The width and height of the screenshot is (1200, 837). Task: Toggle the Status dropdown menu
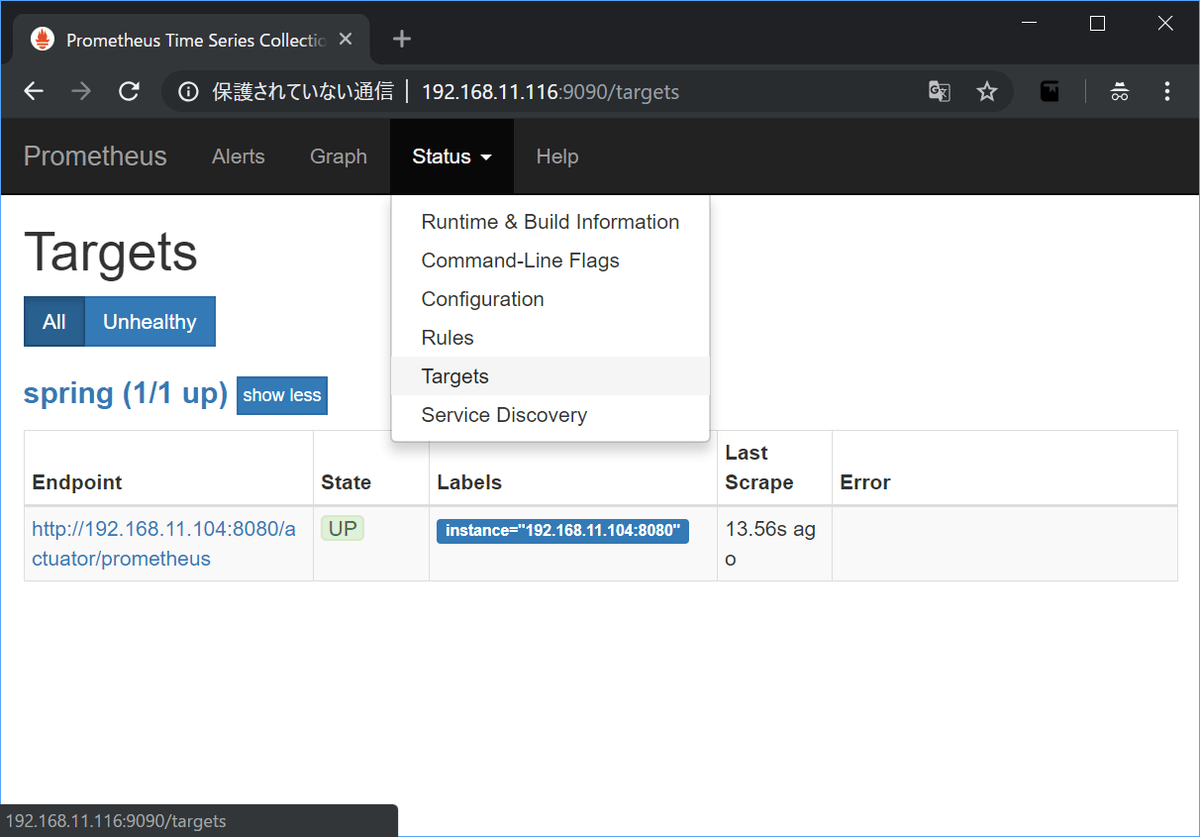(x=451, y=157)
